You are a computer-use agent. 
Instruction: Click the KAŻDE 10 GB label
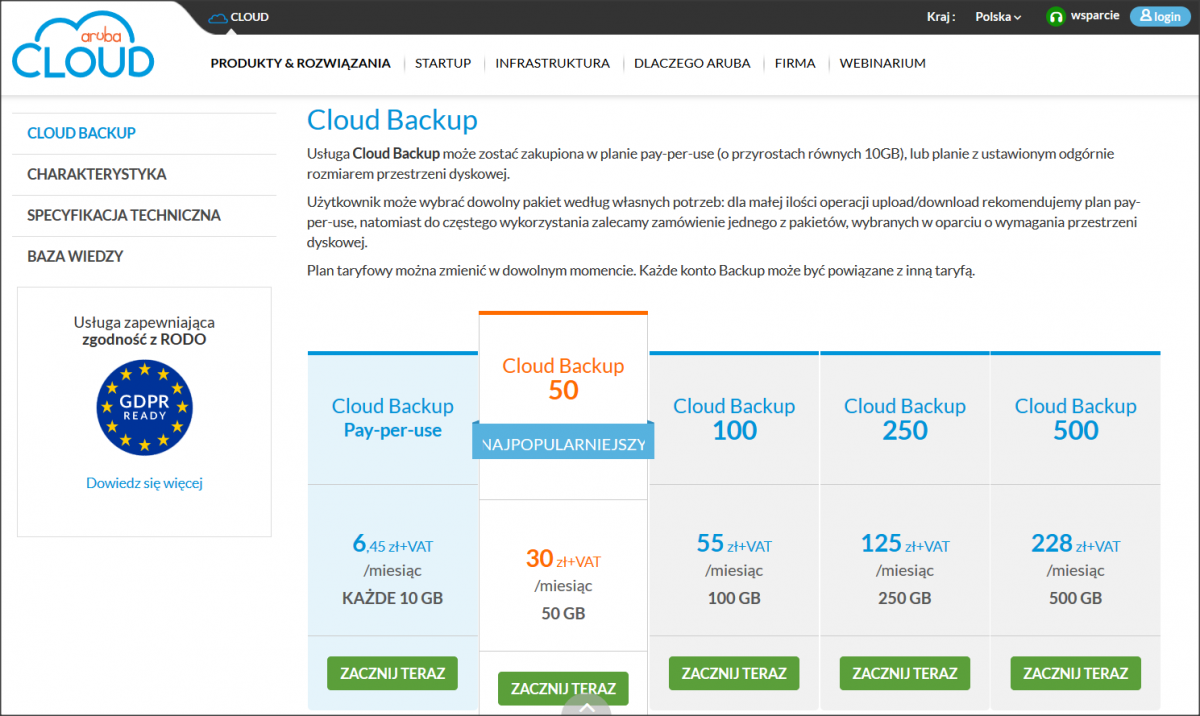point(393,598)
